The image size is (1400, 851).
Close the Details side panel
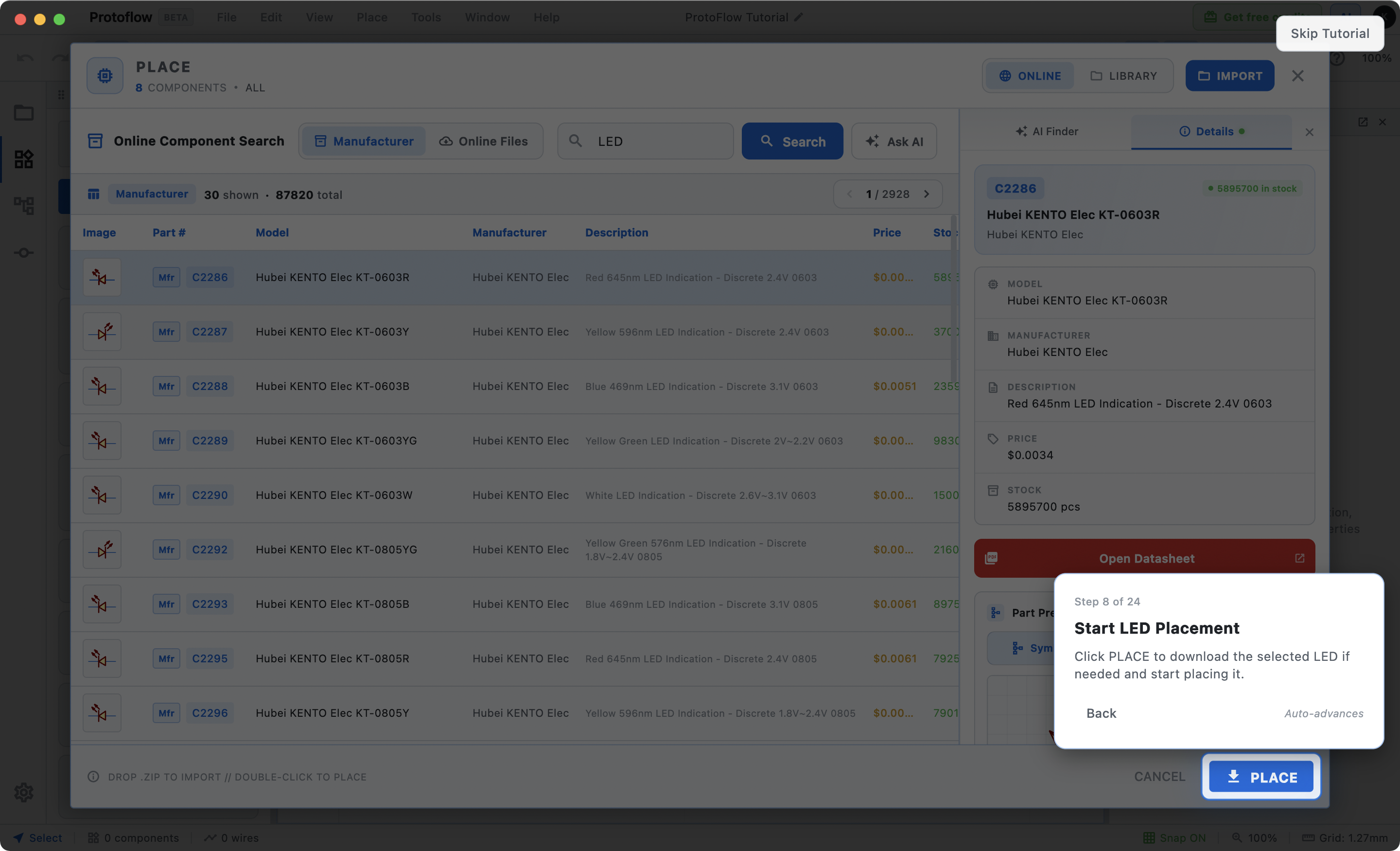click(x=1309, y=132)
